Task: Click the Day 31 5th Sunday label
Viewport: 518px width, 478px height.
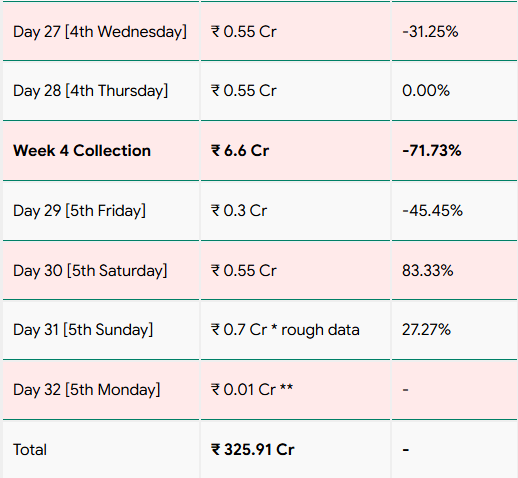Action: tap(83, 330)
